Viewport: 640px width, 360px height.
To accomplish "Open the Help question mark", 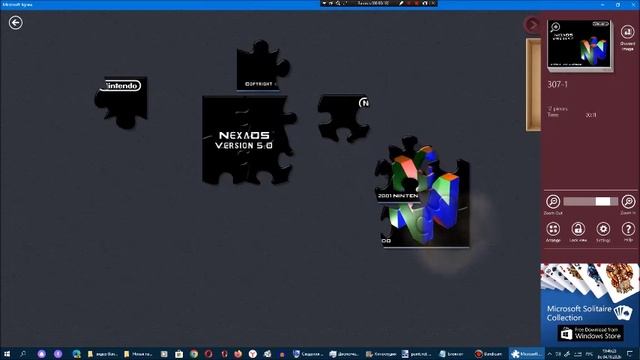I will click(x=628, y=229).
